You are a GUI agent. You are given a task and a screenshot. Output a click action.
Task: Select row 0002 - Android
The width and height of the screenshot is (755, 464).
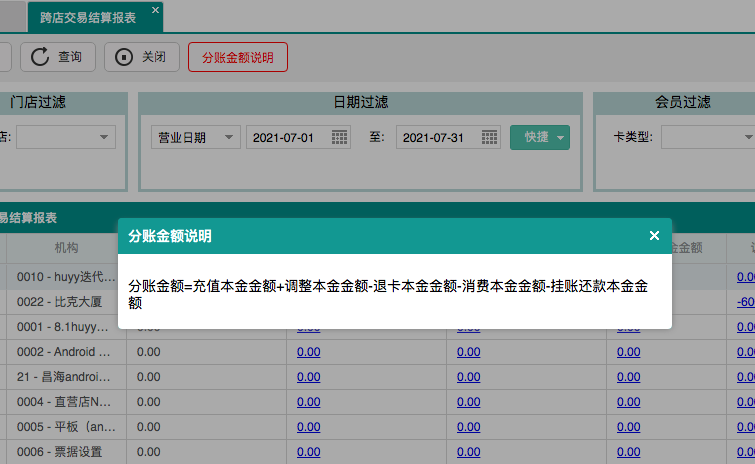(x=64, y=352)
